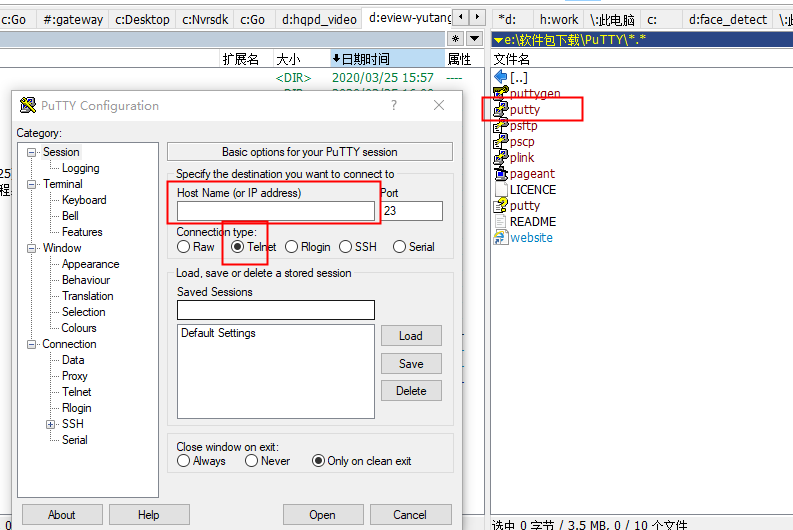Viewport: 793px width, 530px height.
Task: Select Translation in category tree
Action: (x=87, y=296)
